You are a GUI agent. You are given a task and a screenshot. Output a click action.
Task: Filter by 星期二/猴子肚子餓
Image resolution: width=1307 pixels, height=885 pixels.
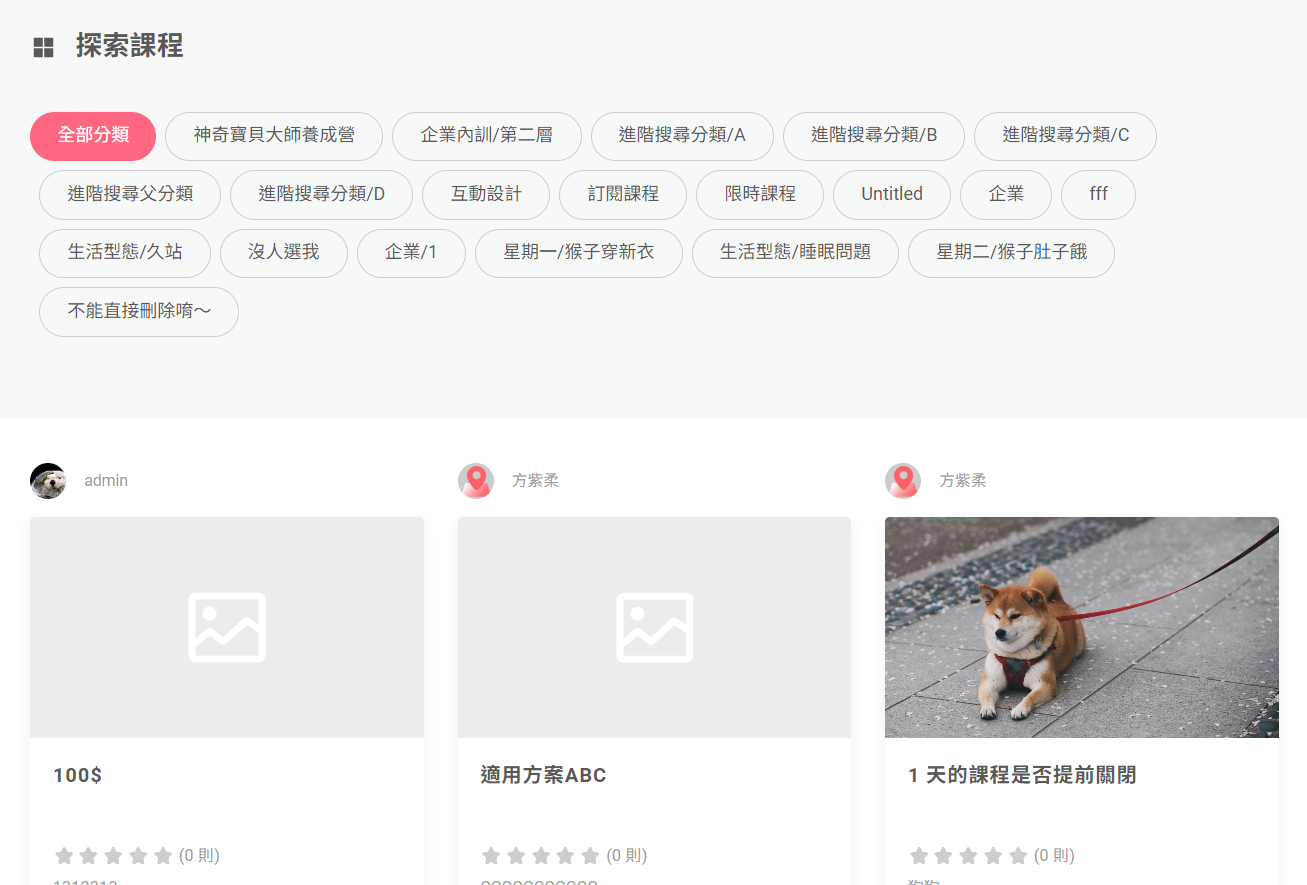coord(1011,253)
